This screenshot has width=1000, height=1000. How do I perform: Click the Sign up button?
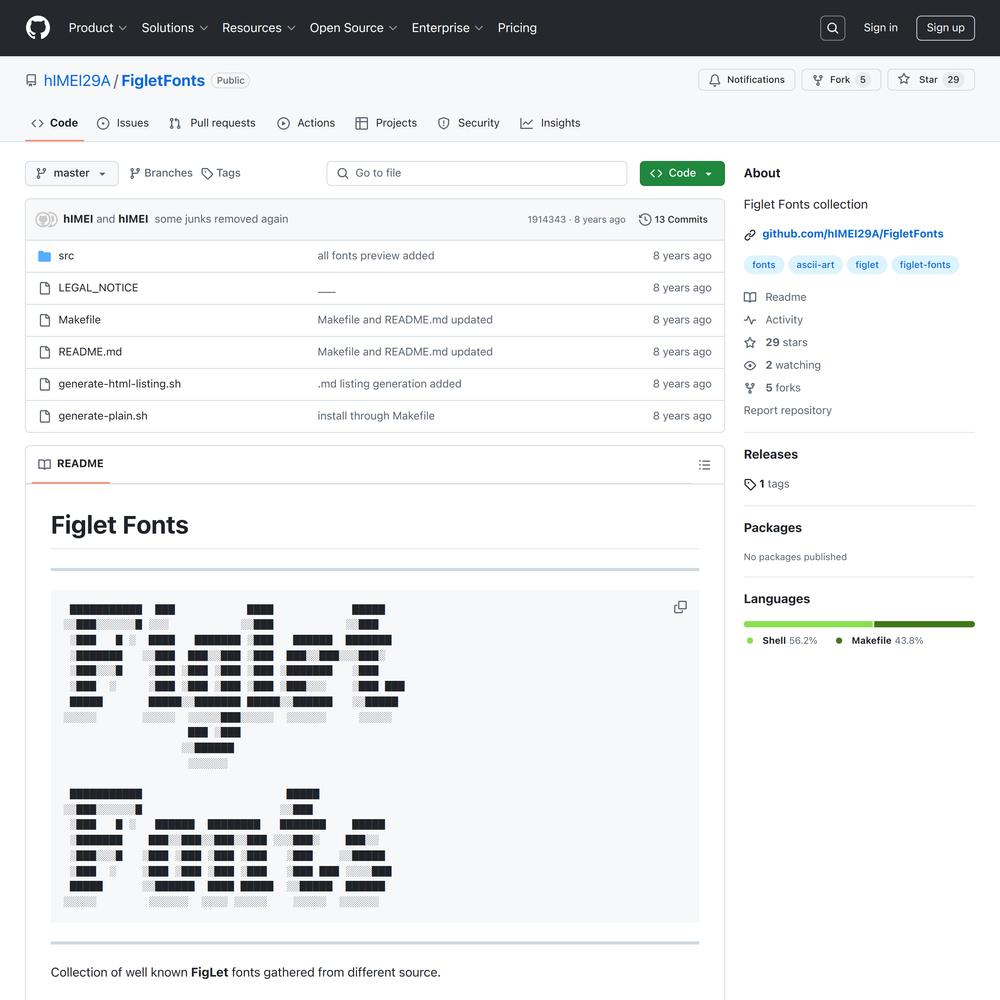point(945,28)
